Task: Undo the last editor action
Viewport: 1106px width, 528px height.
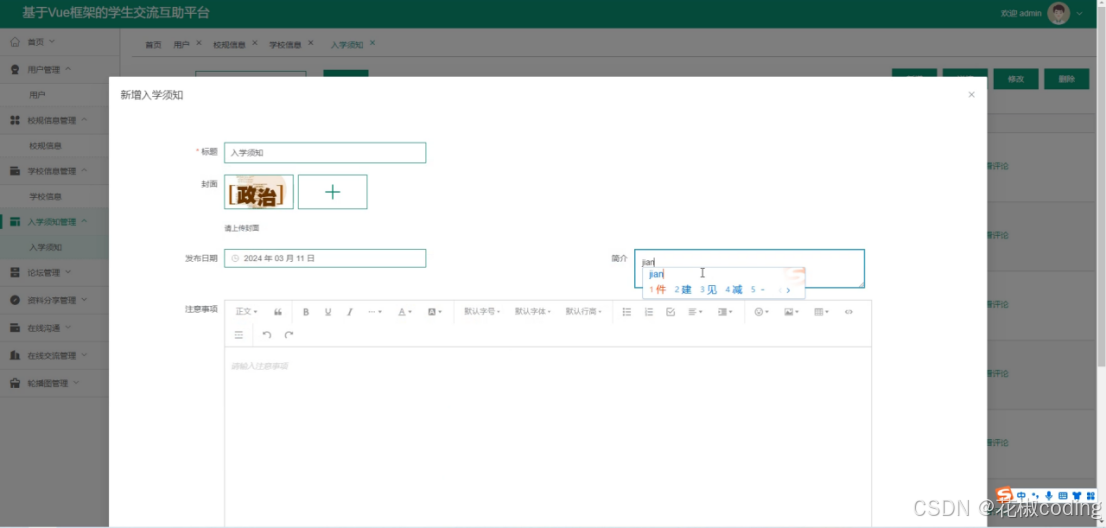Action: [x=267, y=334]
